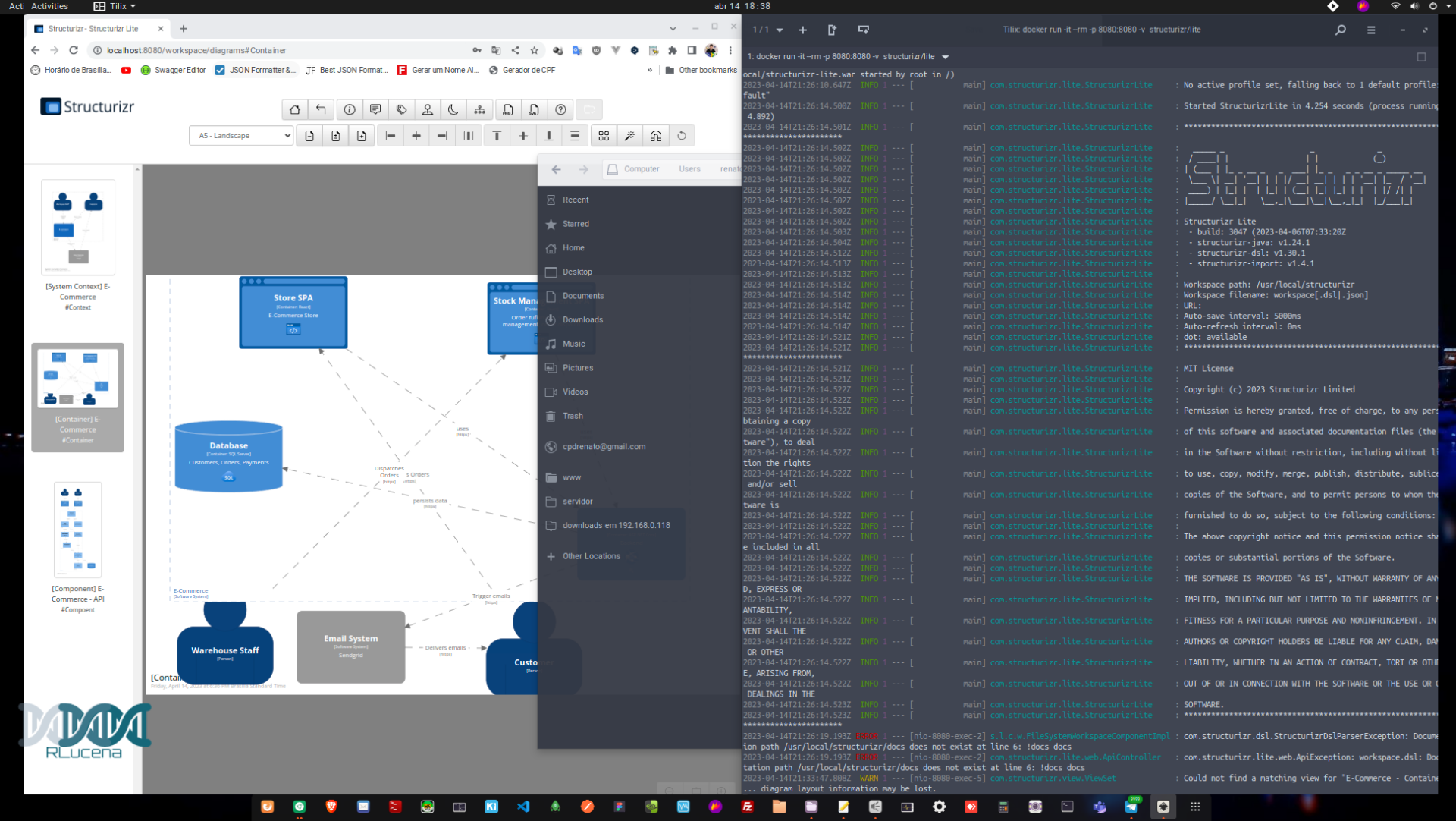Select Container E-Commerce diagram thumbnail
1456x821 pixels.
tap(78, 378)
